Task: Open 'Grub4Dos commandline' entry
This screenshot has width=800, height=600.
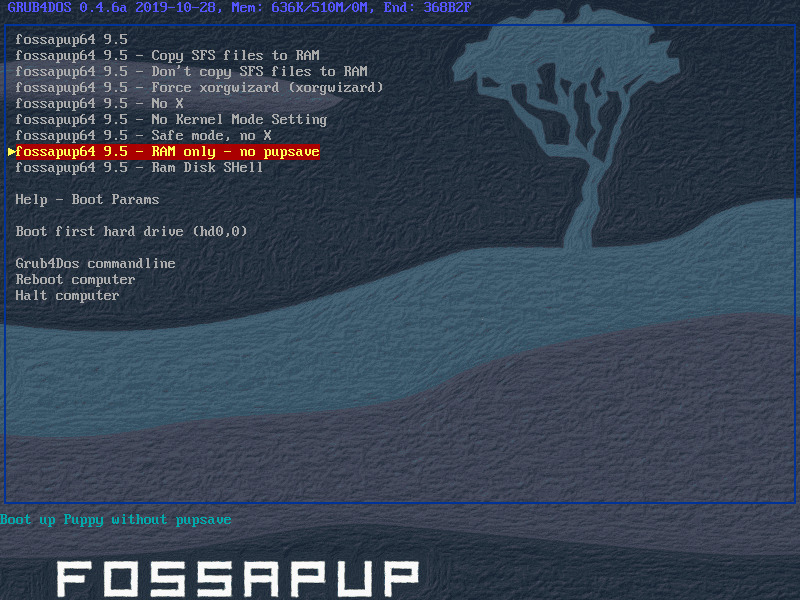Action: [95, 263]
